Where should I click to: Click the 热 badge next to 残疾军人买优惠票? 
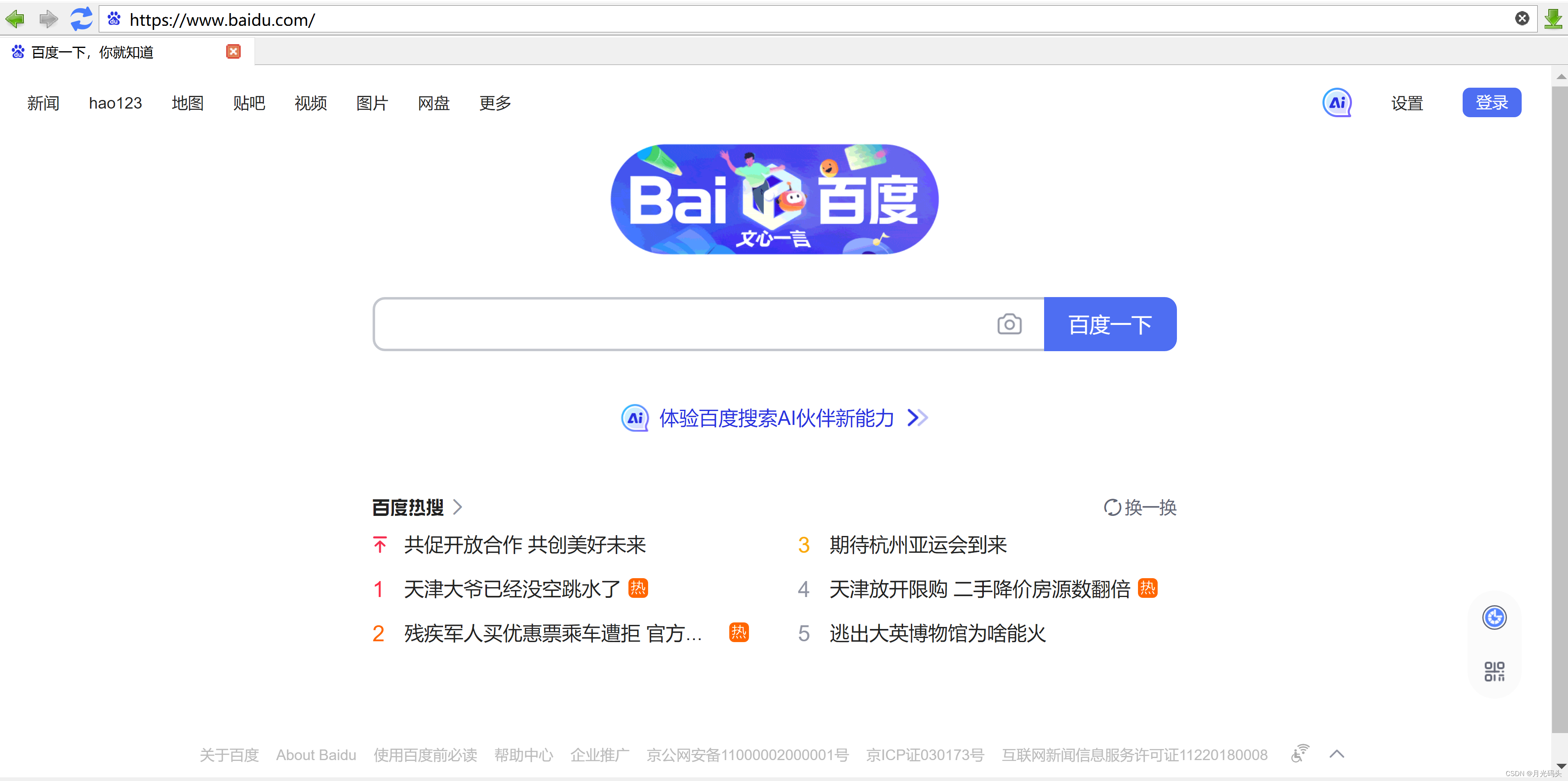(x=738, y=633)
